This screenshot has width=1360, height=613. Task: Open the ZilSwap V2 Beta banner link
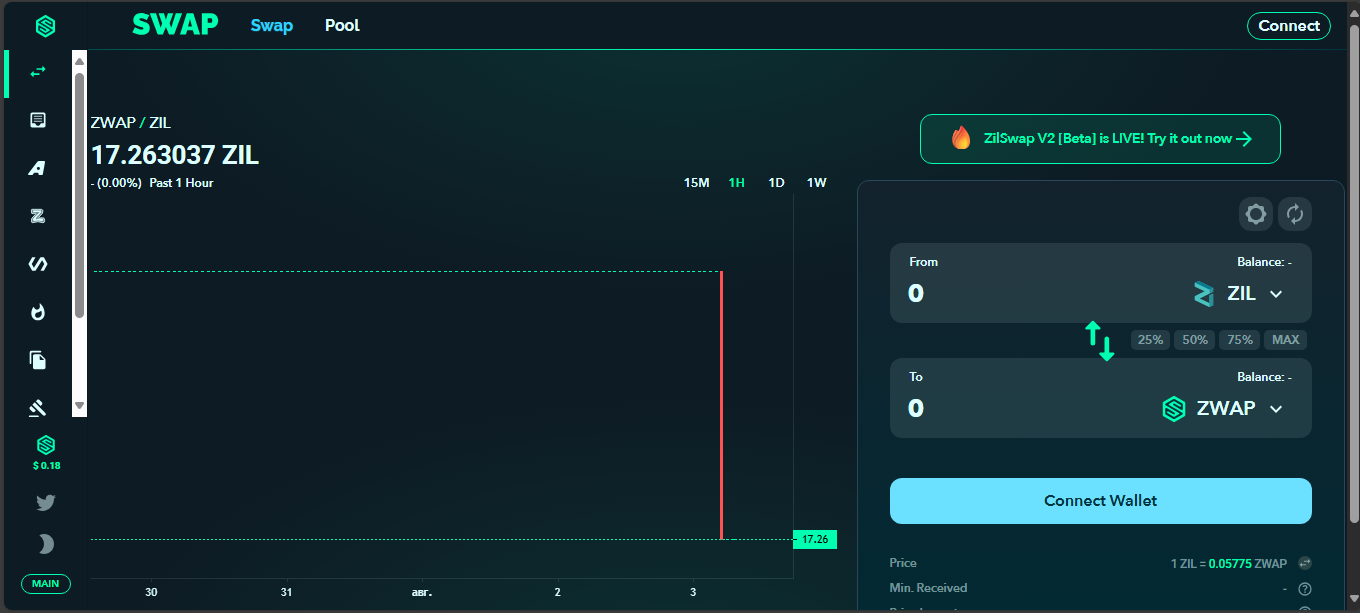[1100, 139]
